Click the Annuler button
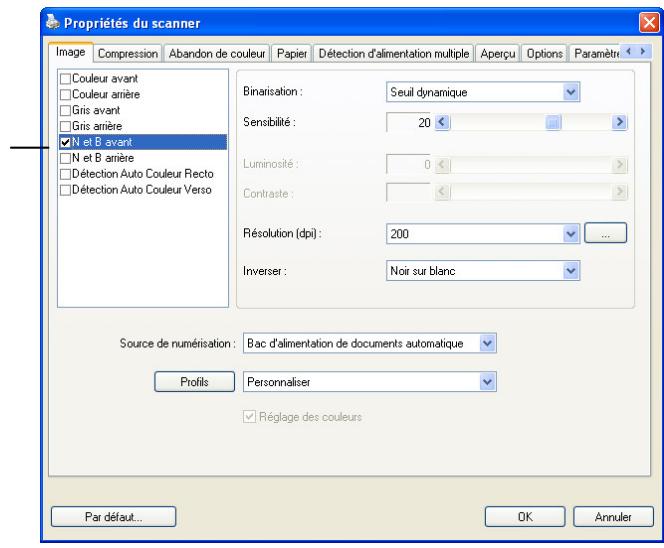664x548 pixels. point(613,517)
